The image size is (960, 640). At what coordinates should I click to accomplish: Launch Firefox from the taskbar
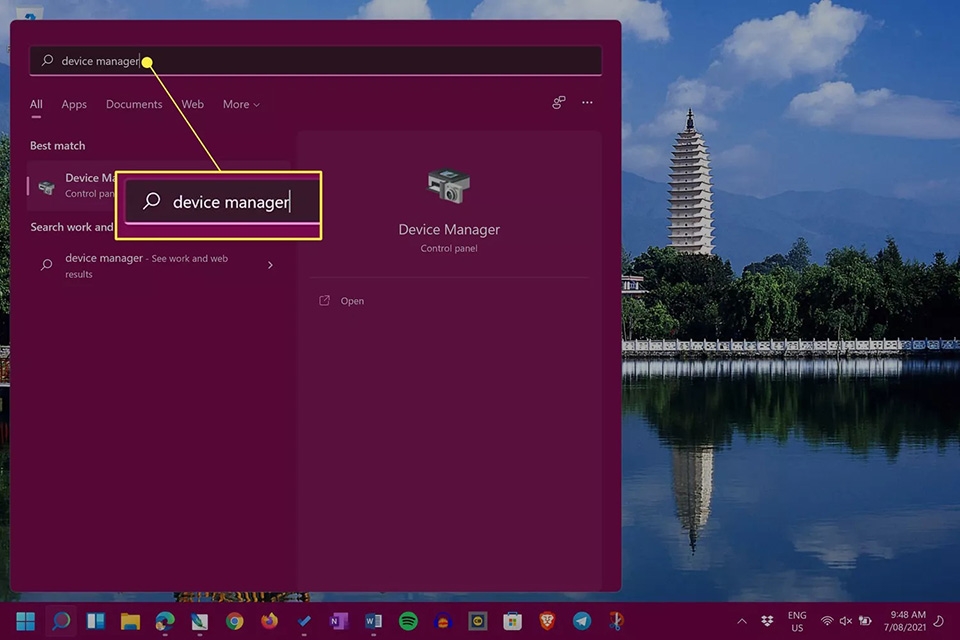click(267, 621)
